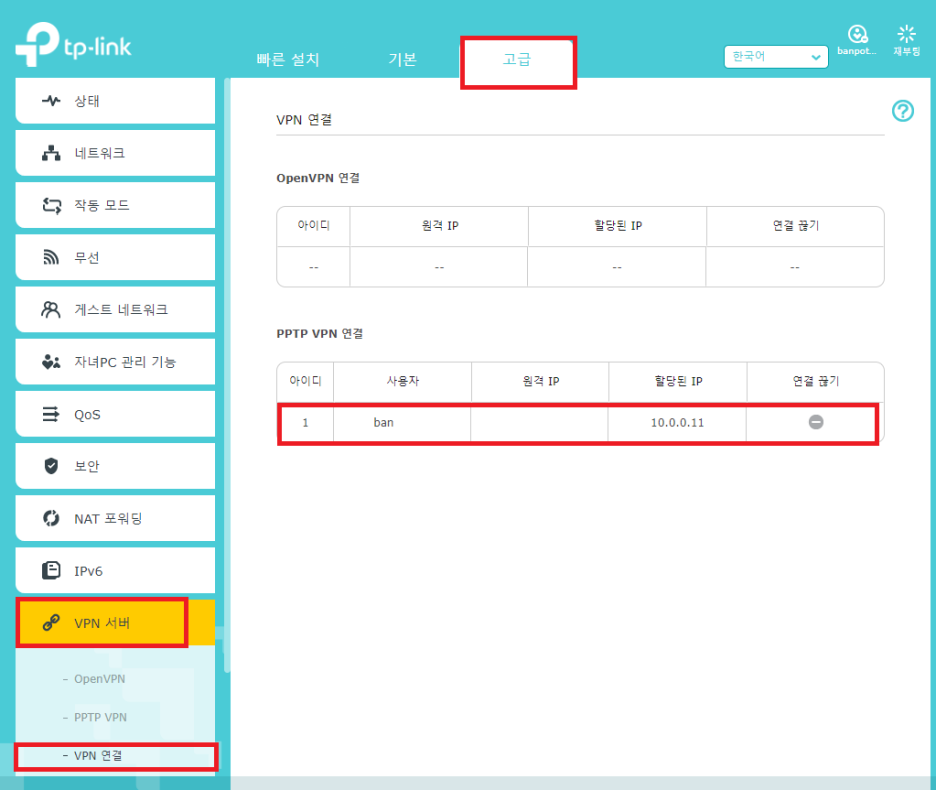Open the OpenVPN submenu item
This screenshot has width=936, height=790.
tap(99, 679)
